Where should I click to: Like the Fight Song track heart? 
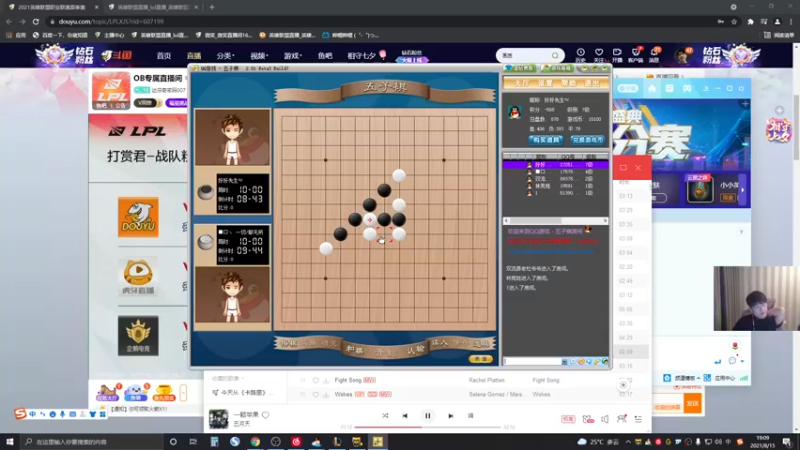coord(315,380)
